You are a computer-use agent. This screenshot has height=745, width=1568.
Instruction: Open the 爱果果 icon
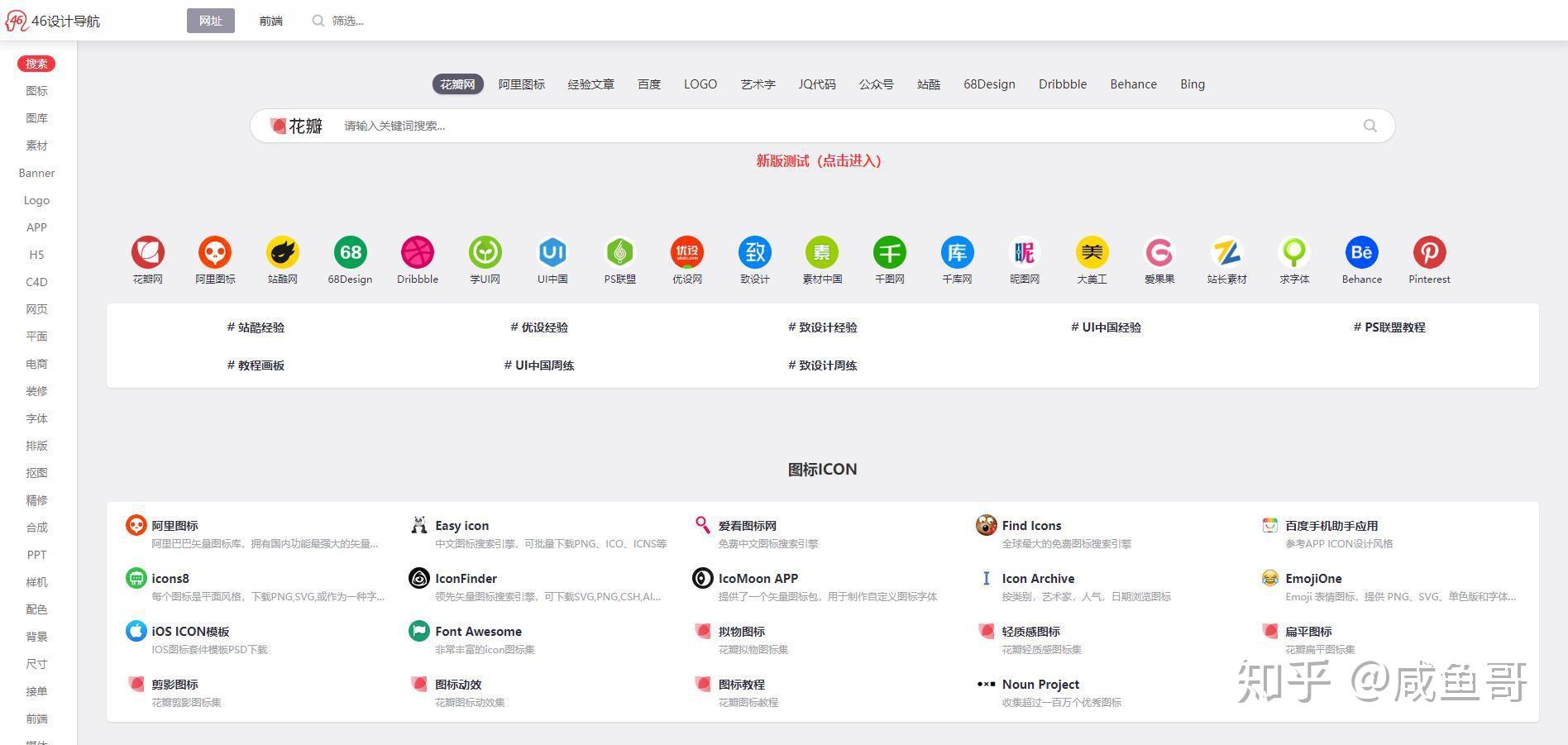[x=1159, y=252]
